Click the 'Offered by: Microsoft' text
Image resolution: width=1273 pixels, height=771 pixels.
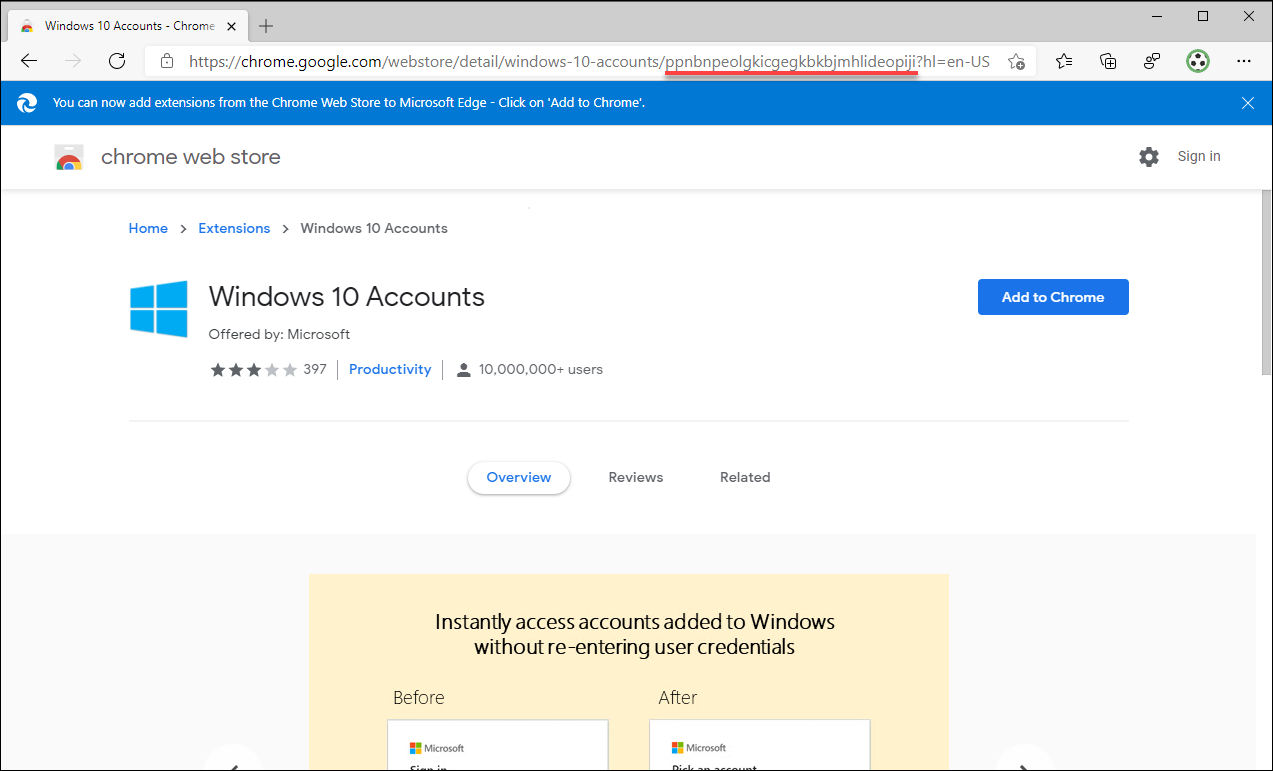279,334
